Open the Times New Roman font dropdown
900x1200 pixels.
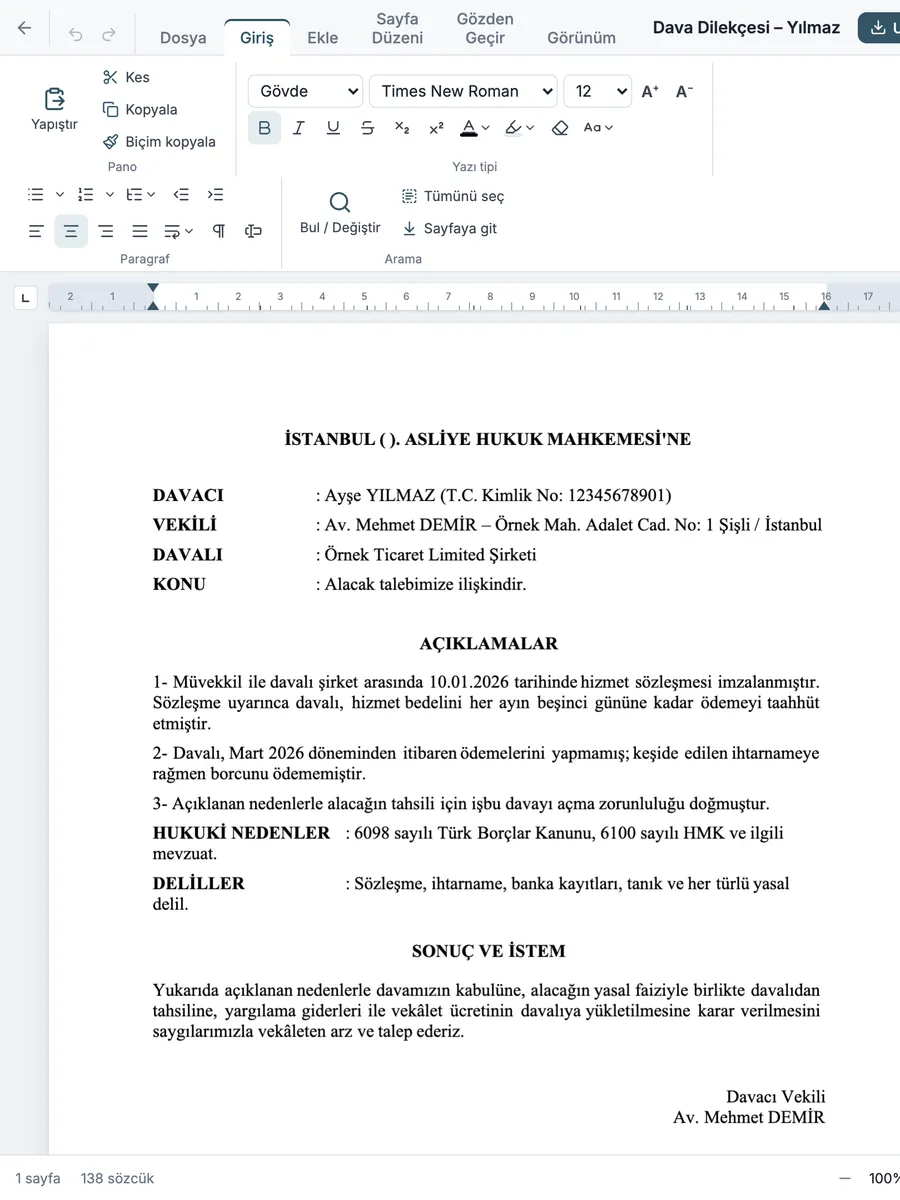463,91
